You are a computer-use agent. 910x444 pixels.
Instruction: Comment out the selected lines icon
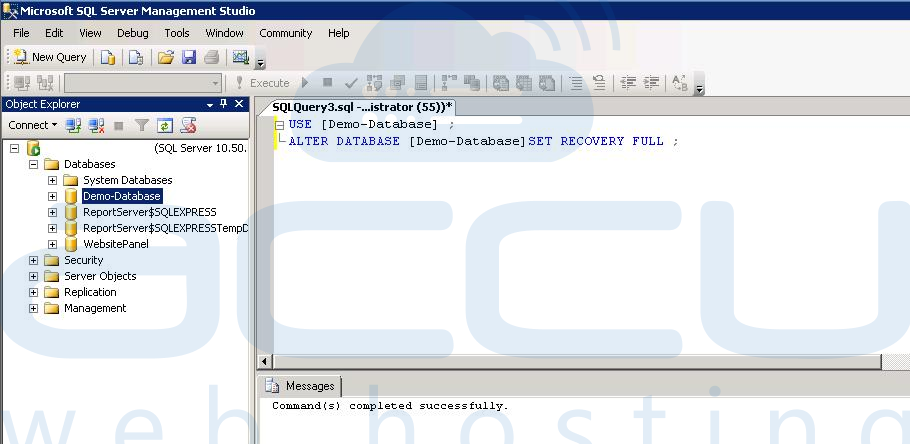click(x=576, y=83)
